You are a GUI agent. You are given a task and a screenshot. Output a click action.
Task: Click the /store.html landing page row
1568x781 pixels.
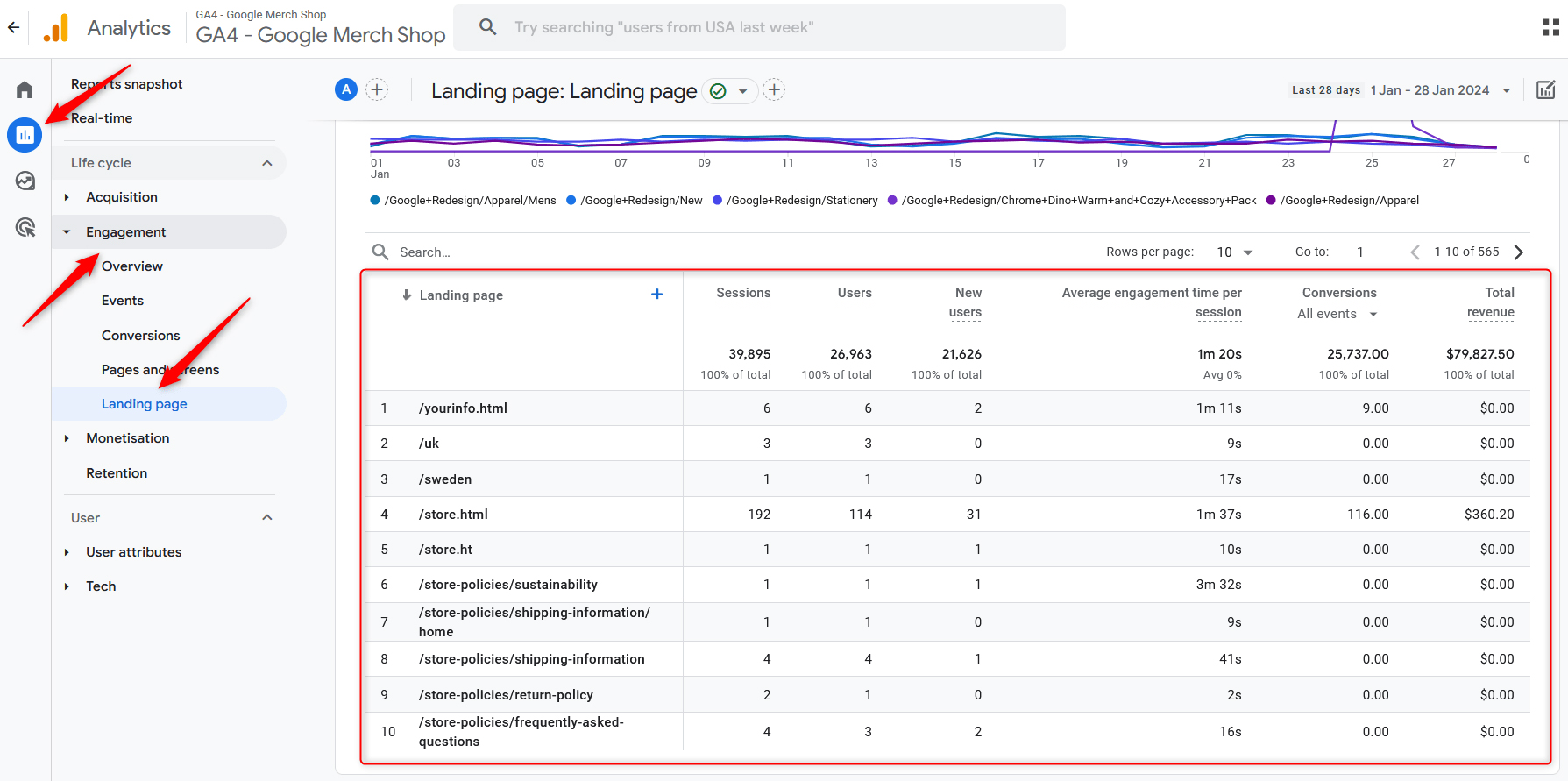pyautogui.click(x=947, y=515)
